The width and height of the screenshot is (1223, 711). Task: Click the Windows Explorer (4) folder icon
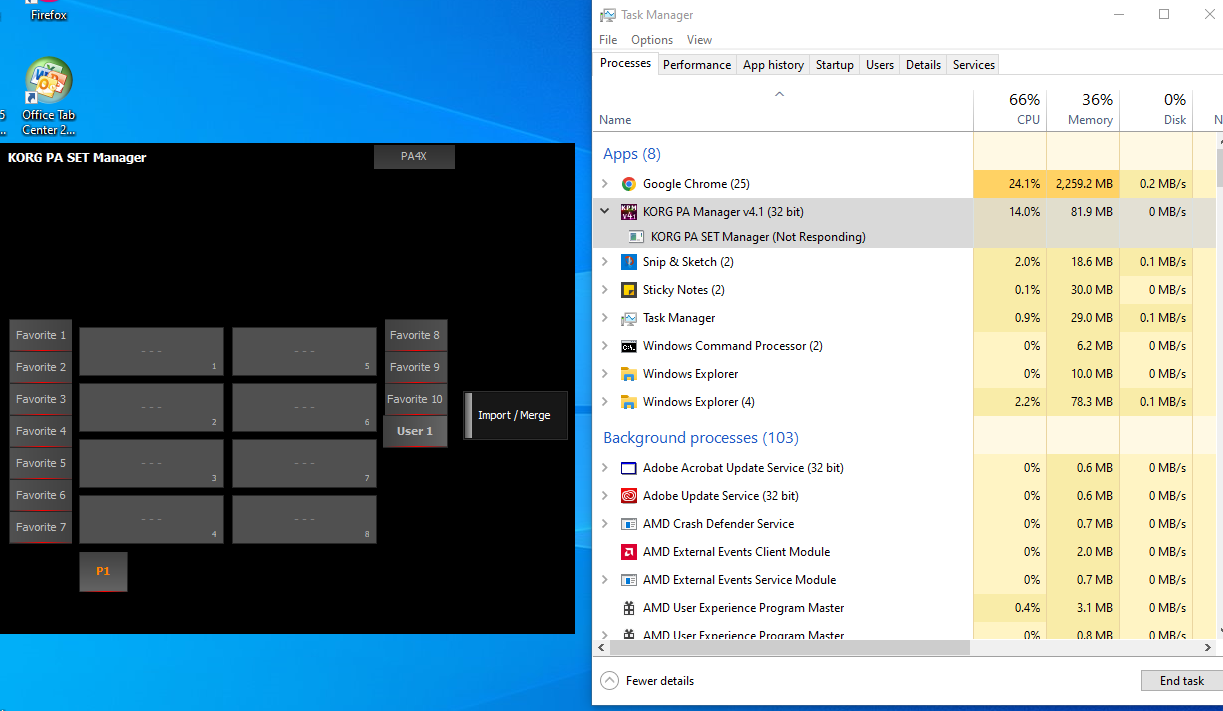[x=629, y=402]
